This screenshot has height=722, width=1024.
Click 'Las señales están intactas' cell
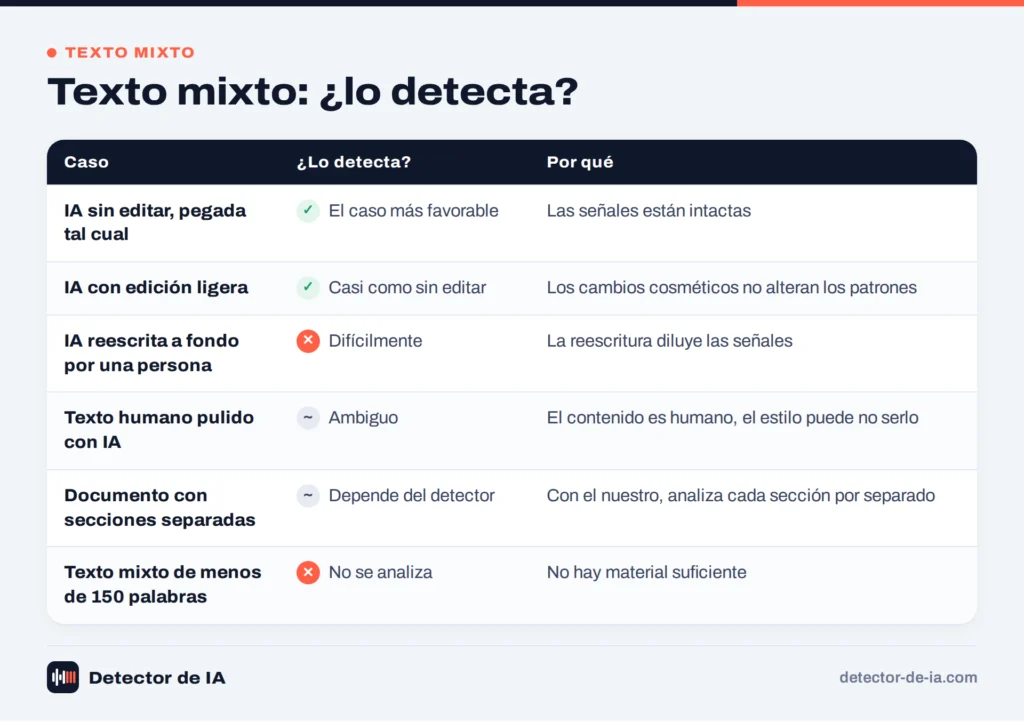[x=648, y=211]
